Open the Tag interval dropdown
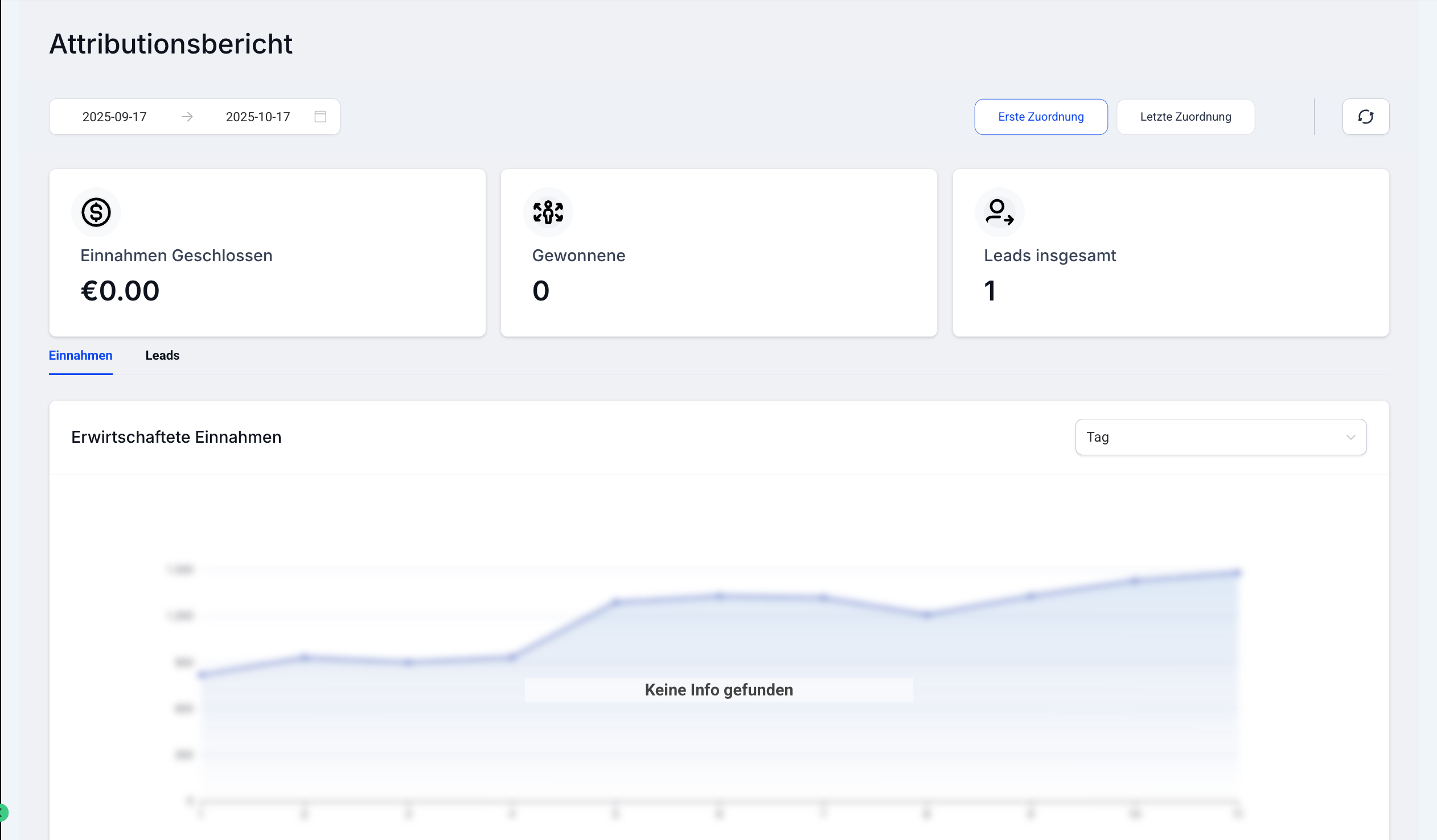The height and width of the screenshot is (840, 1437). [1220, 437]
